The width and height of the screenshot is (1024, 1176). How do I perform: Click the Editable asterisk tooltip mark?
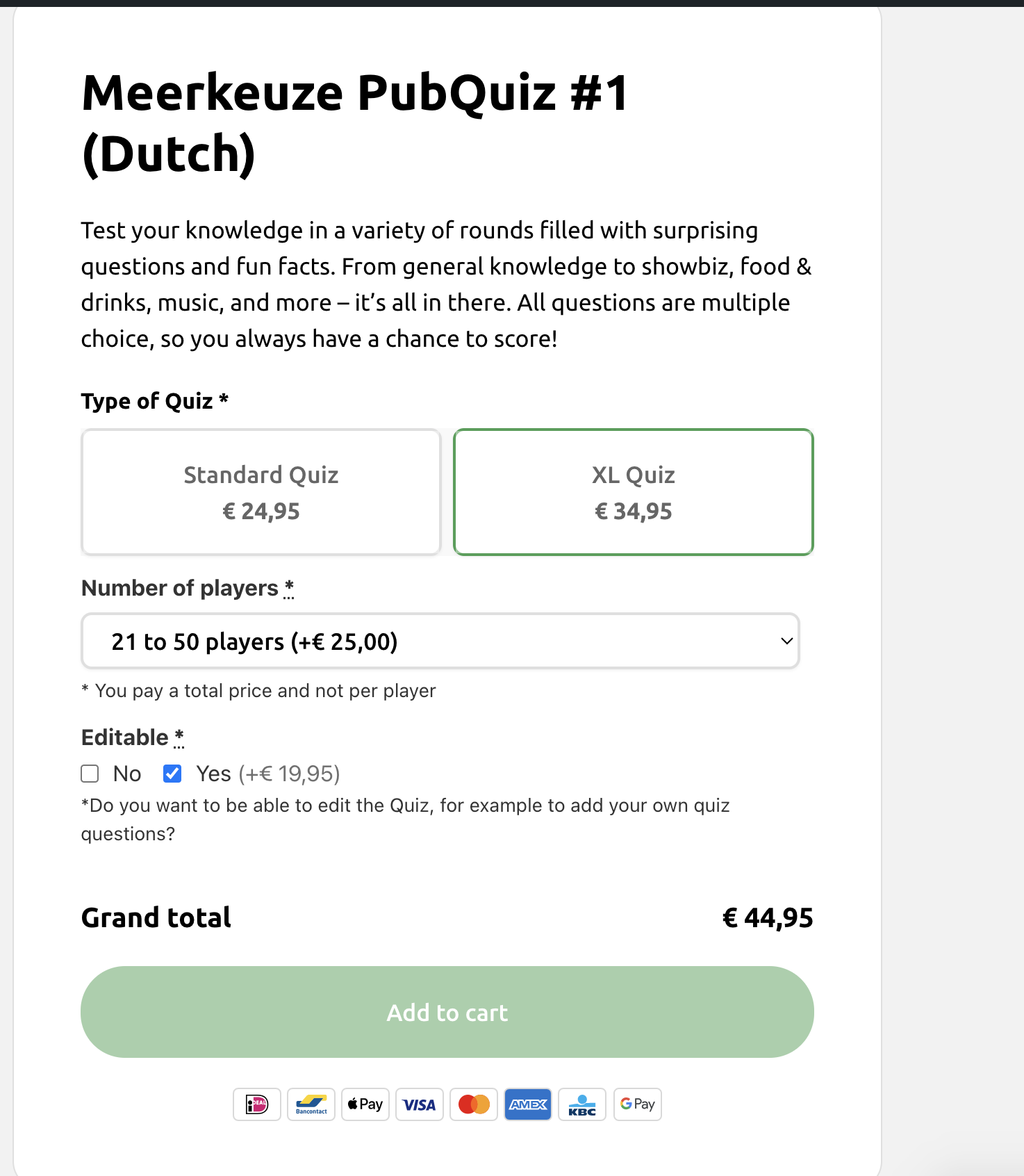(179, 737)
